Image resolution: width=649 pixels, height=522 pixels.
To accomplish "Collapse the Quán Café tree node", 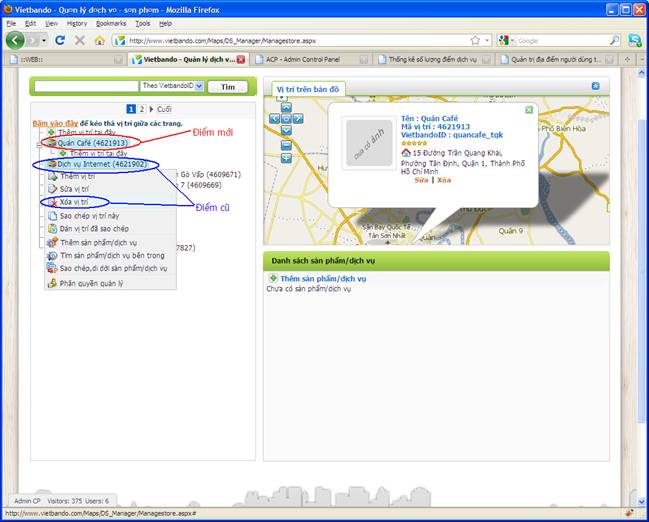I will pyautogui.click(x=39, y=145).
